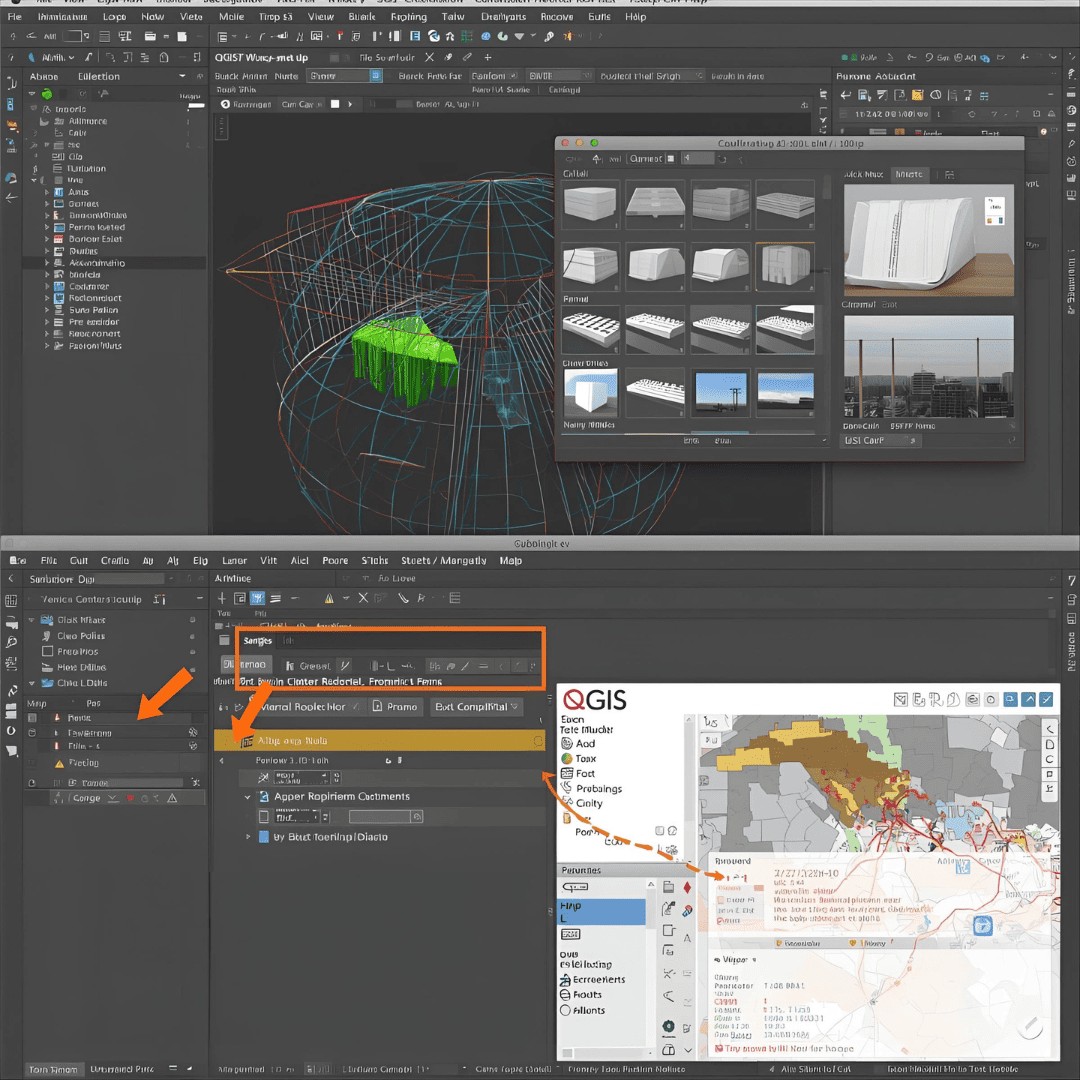Click the orange icon in the Purone panel toolbar
Viewport: 1080px width, 1080px height.
coord(917,95)
